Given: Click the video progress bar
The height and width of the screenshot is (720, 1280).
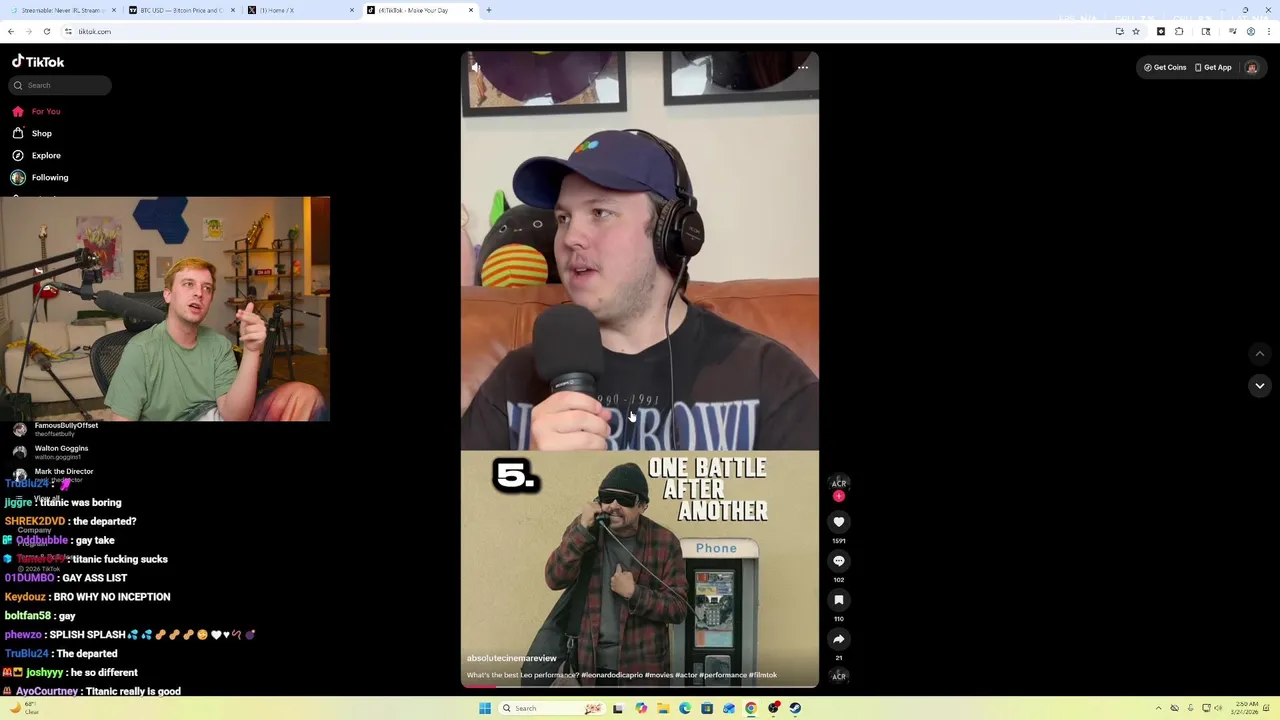Looking at the screenshot, I should coord(640,686).
